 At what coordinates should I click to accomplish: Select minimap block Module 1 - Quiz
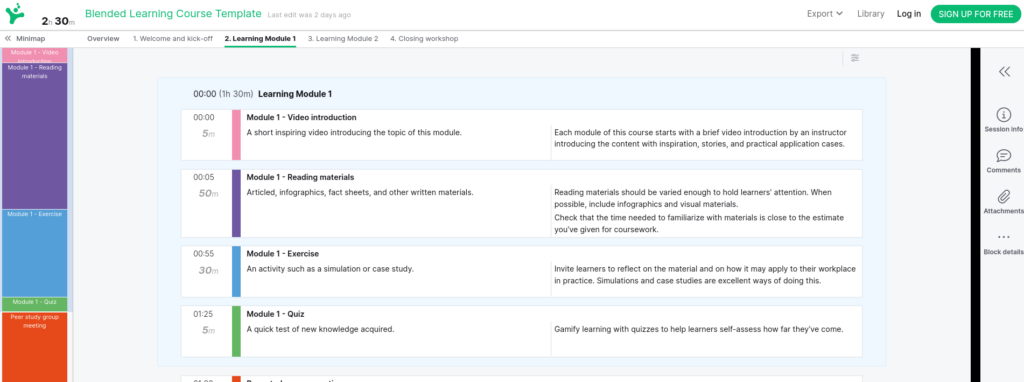35,304
